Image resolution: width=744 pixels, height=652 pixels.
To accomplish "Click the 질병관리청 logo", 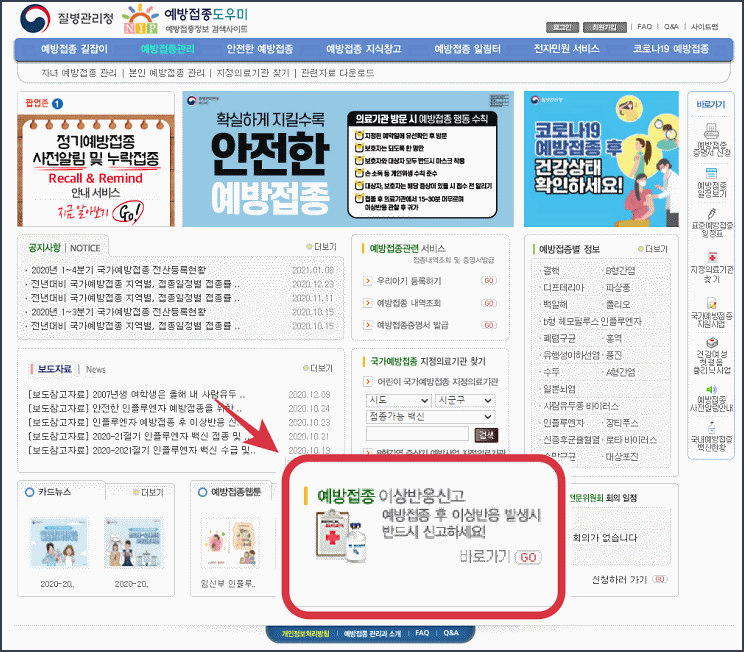I will (66, 19).
